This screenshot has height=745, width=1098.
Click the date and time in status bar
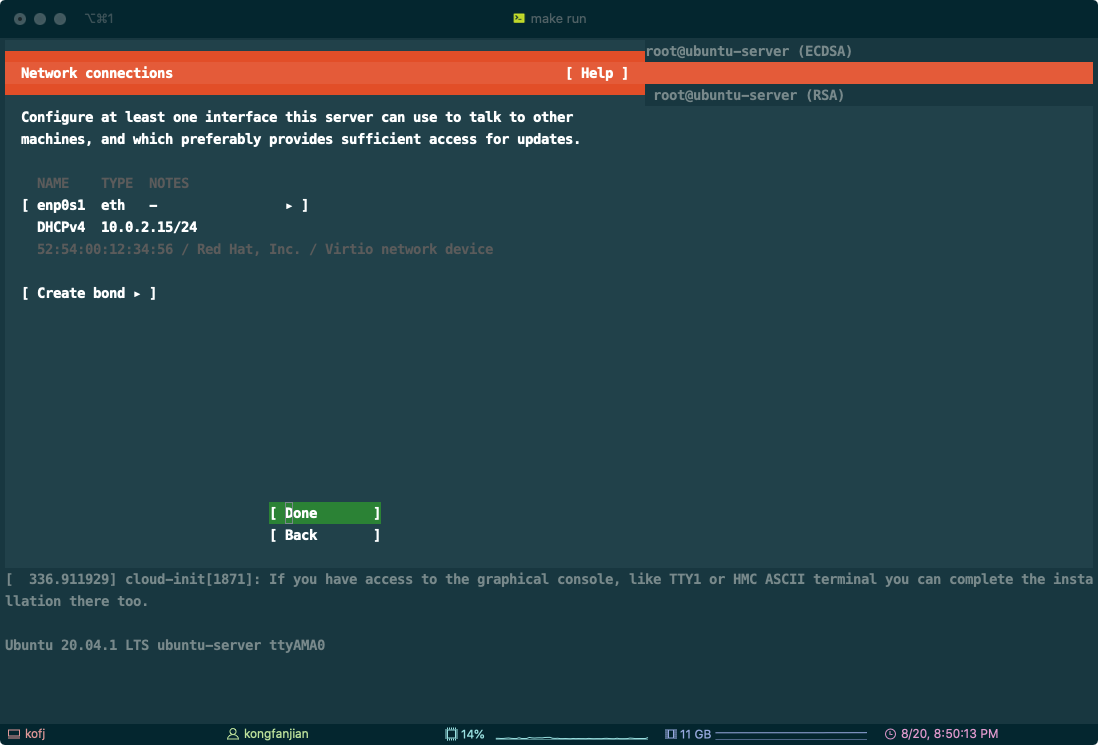click(x=949, y=734)
